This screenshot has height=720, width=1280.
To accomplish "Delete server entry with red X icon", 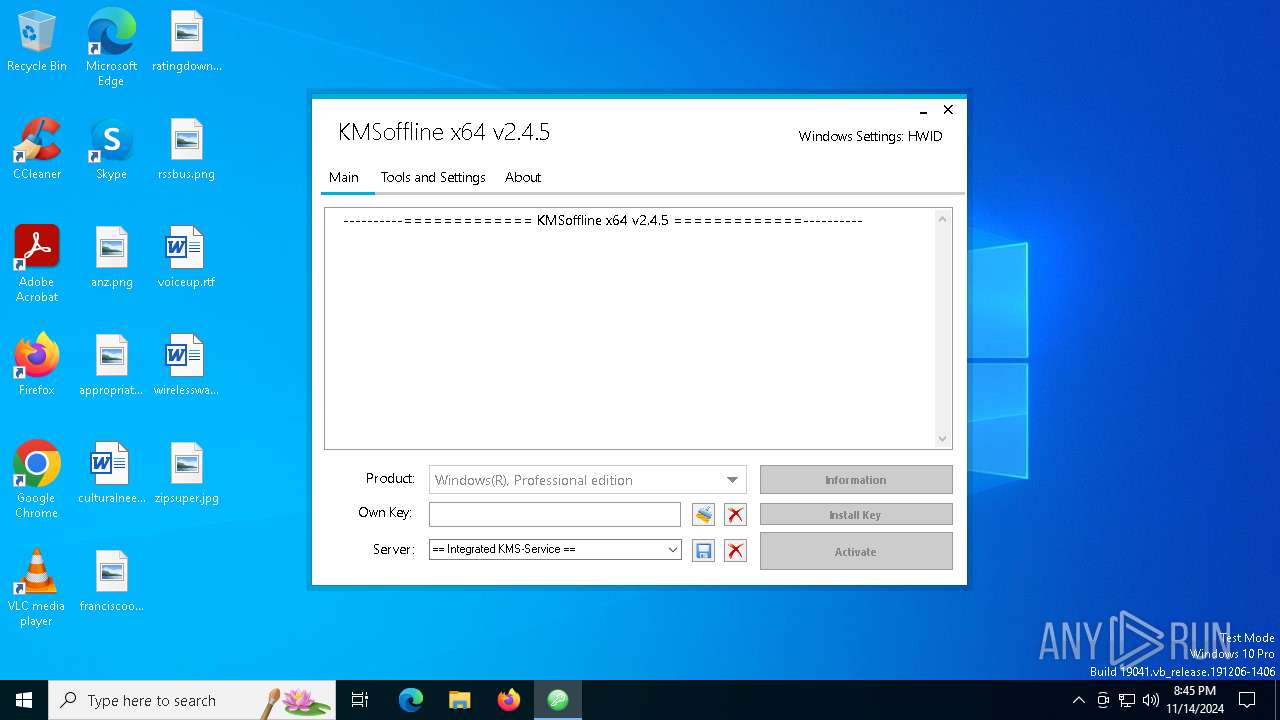I will (736, 551).
